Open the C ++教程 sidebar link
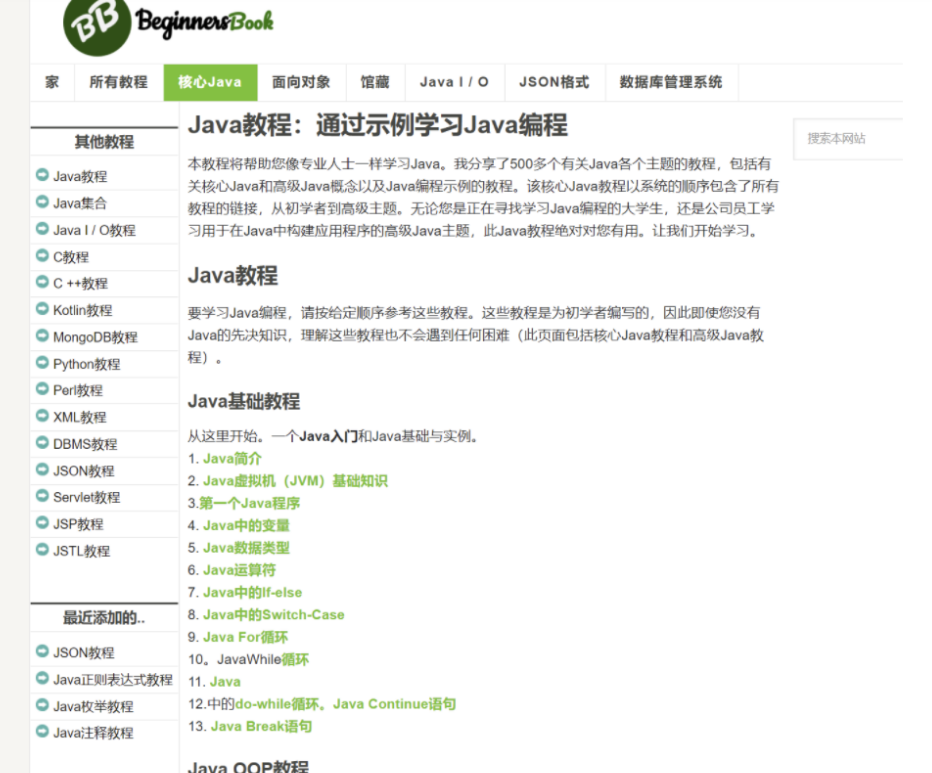This screenshot has width=932, height=773. [80, 283]
